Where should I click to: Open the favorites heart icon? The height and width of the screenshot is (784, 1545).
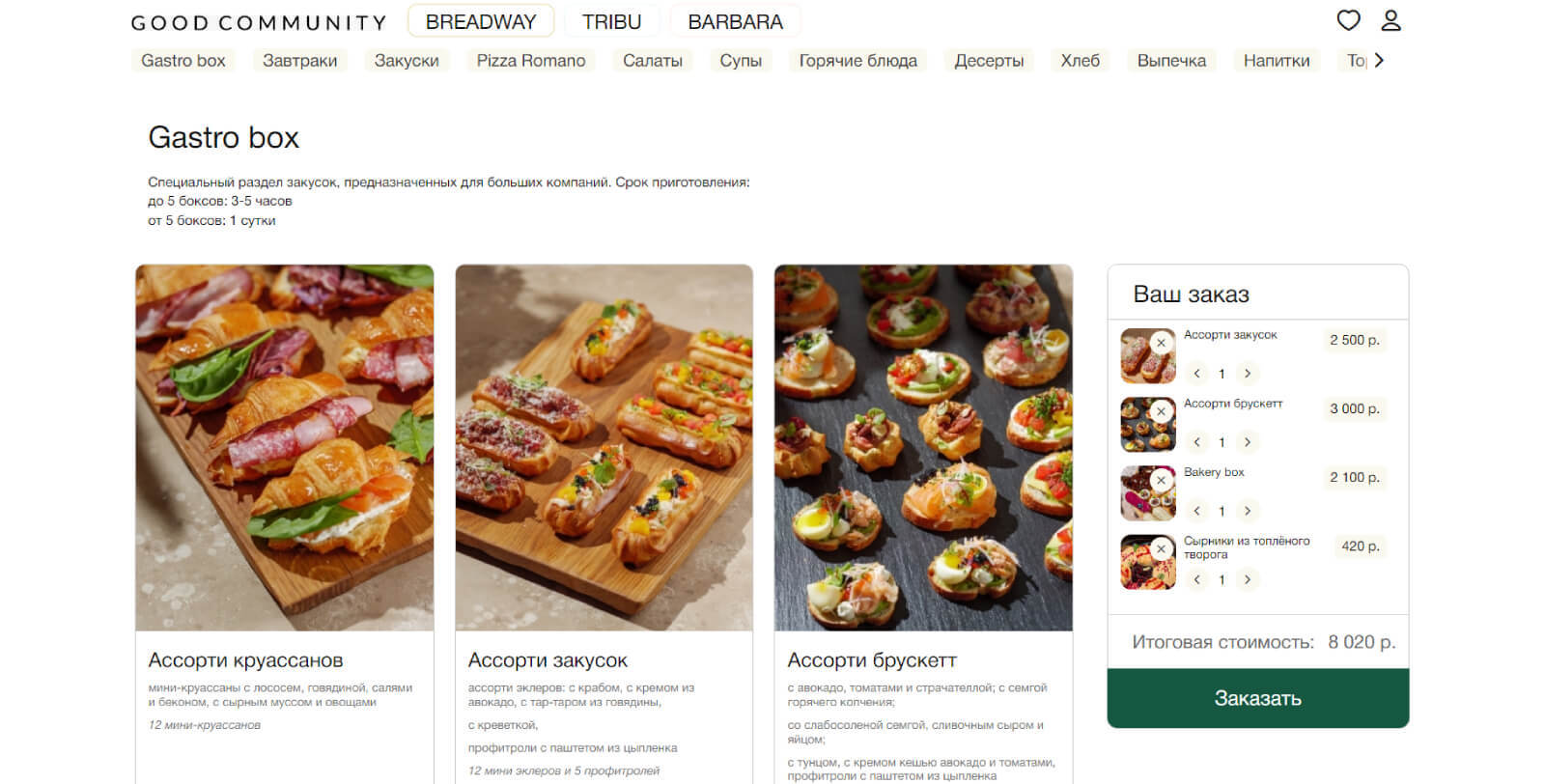[1348, 20]
